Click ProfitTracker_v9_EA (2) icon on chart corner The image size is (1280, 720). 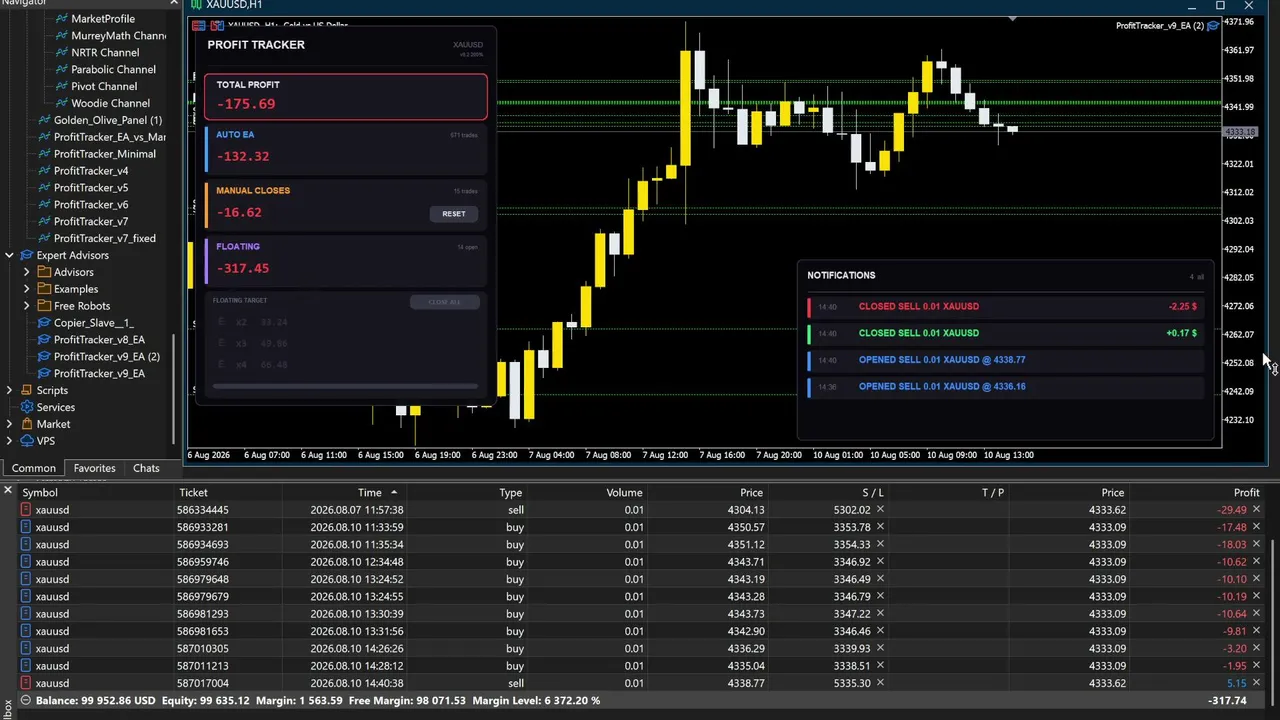1213,25
